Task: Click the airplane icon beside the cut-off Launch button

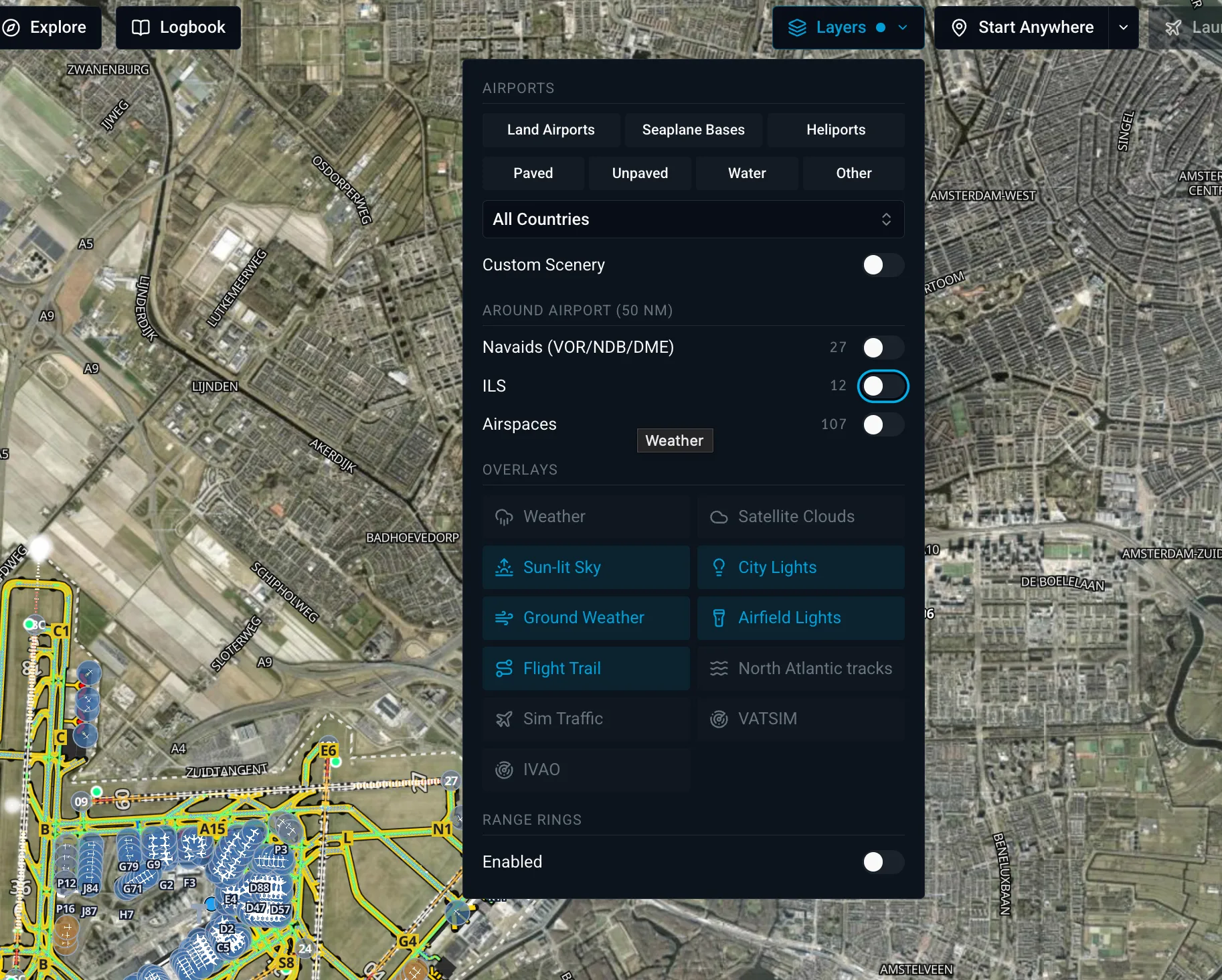Action: click(1173, 27)
